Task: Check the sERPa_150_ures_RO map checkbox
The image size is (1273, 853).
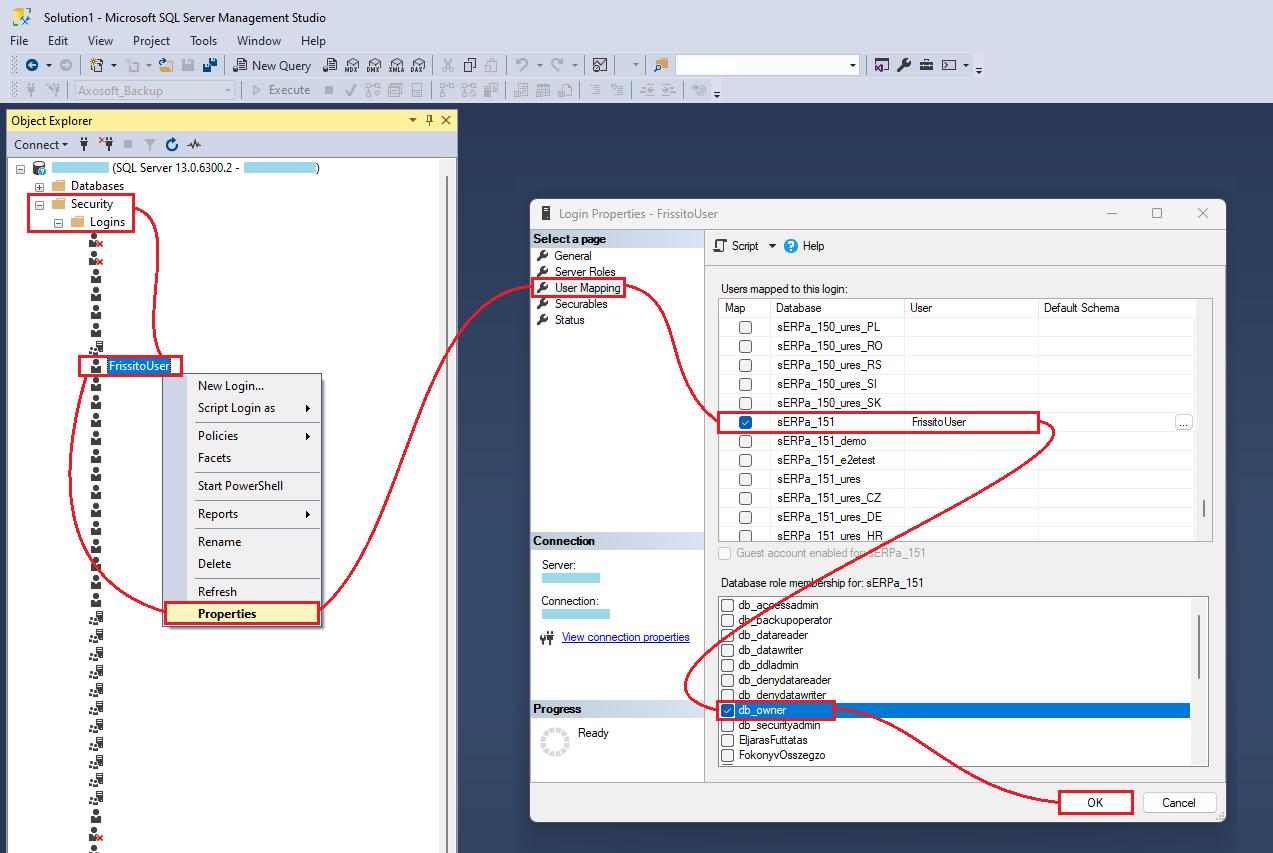Action: (x=745, y=346)
